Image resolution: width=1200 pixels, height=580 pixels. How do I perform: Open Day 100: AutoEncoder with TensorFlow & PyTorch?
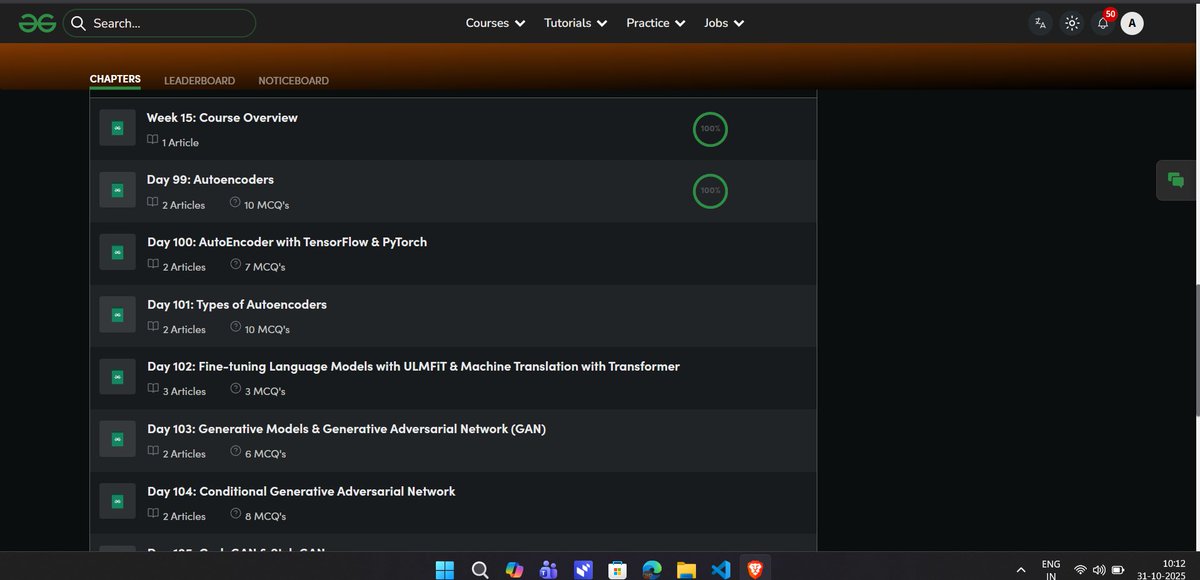click(287, 242)
